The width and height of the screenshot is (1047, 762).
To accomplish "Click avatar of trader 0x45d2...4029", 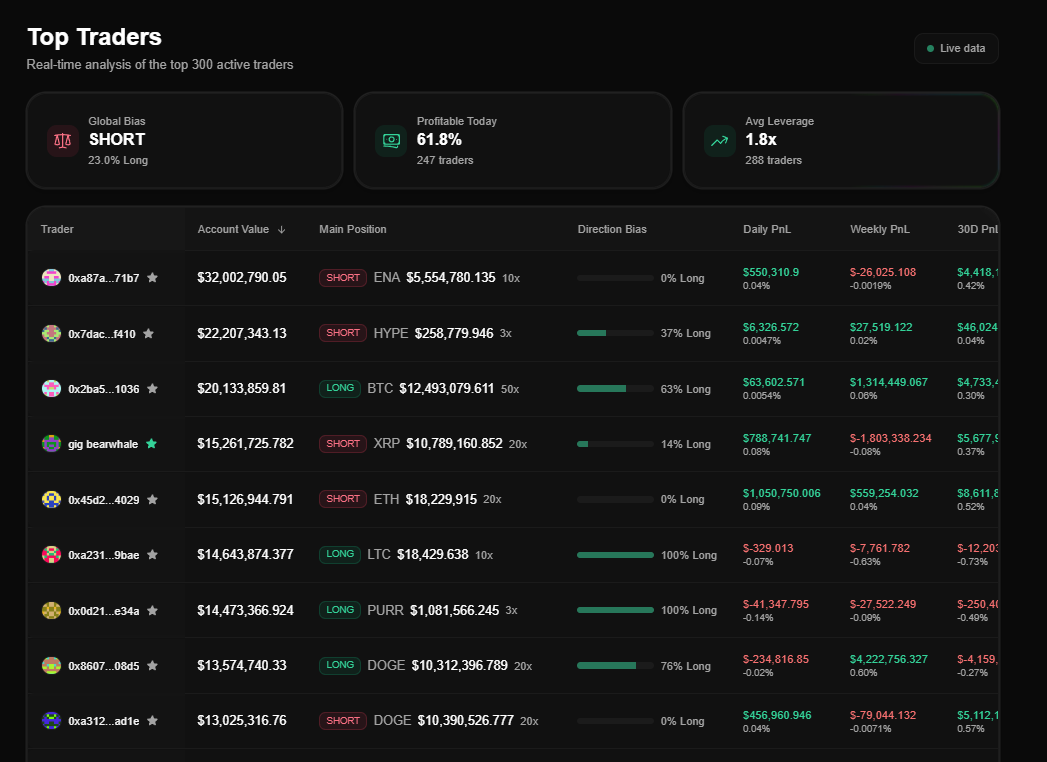I will pyautogui.click(x=51, y=499).
